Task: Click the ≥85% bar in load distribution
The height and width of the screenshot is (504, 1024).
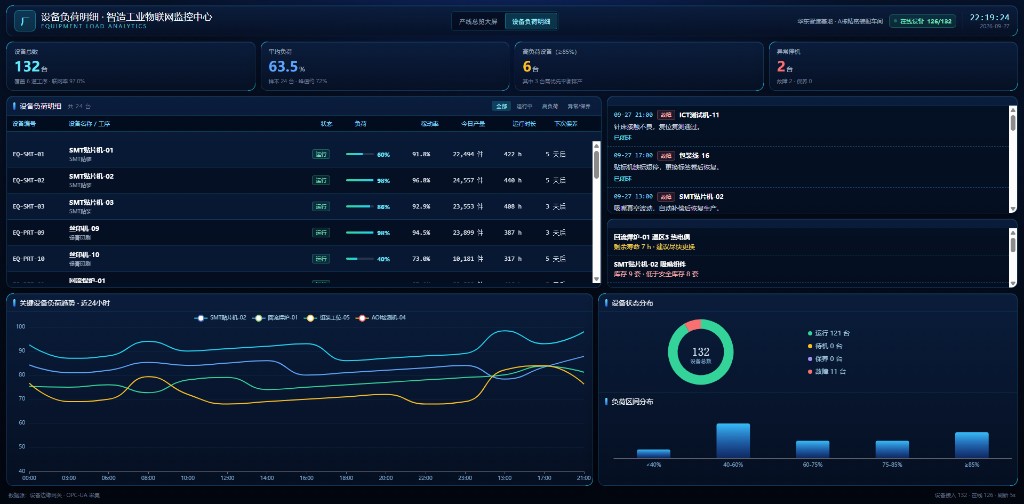Action: tap(972, 445)
